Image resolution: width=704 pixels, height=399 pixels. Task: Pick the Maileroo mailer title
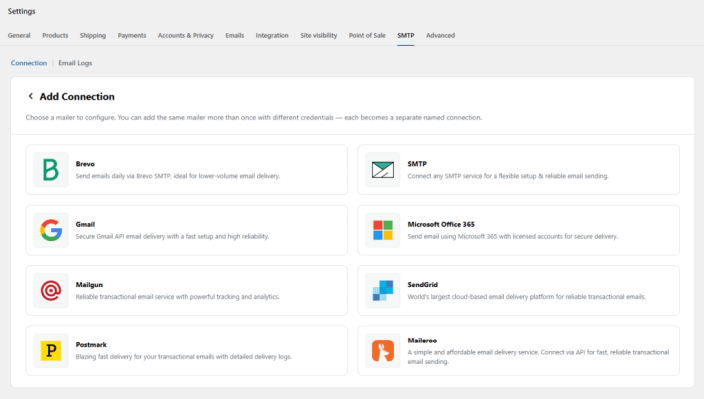click(422, 340)
